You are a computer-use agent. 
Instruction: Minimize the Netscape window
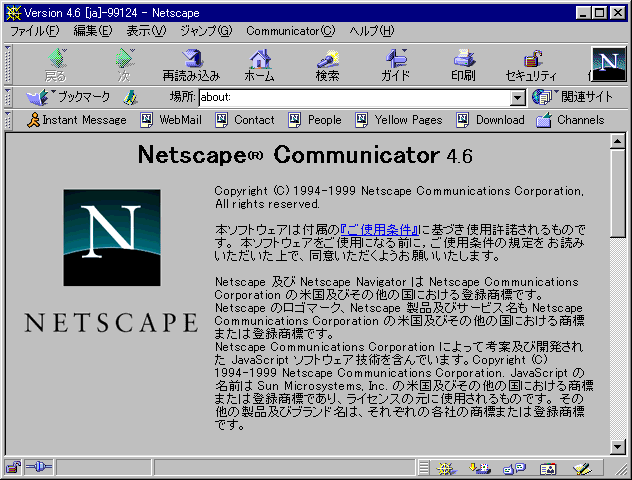pos(583,13)
